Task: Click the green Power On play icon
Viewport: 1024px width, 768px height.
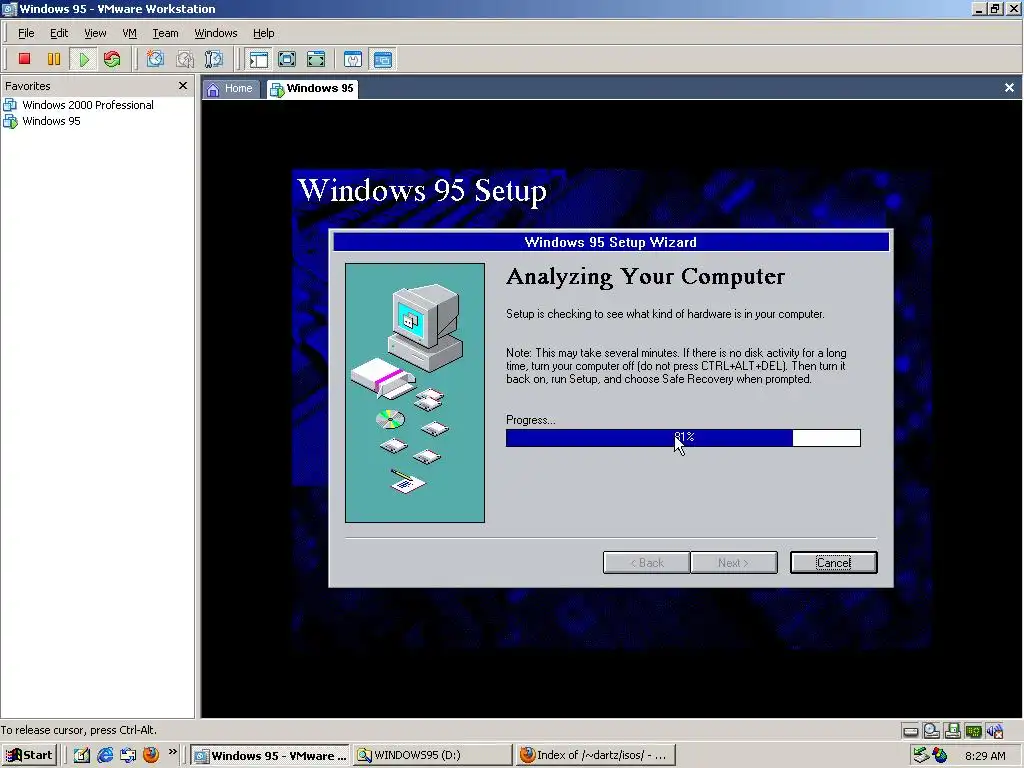Action: (x=83, y=59)
